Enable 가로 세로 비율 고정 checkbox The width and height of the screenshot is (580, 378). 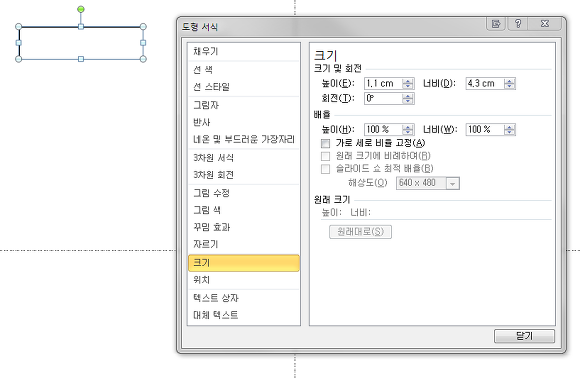(326, 143)
